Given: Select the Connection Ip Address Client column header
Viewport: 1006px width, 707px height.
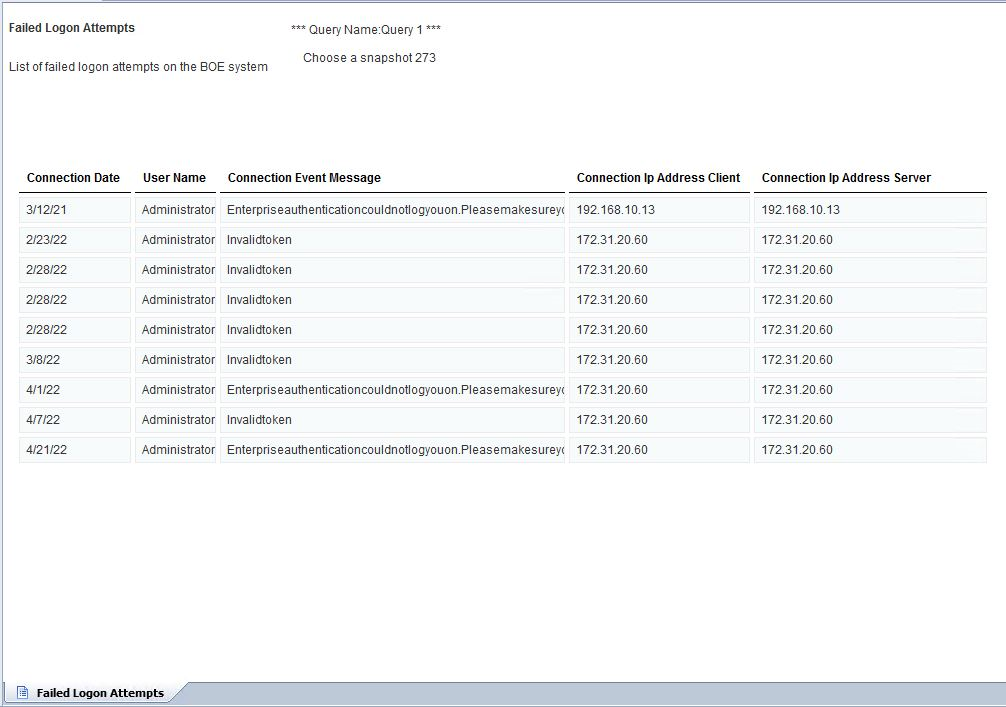Looking at the screenshot, I should point(658,178).
